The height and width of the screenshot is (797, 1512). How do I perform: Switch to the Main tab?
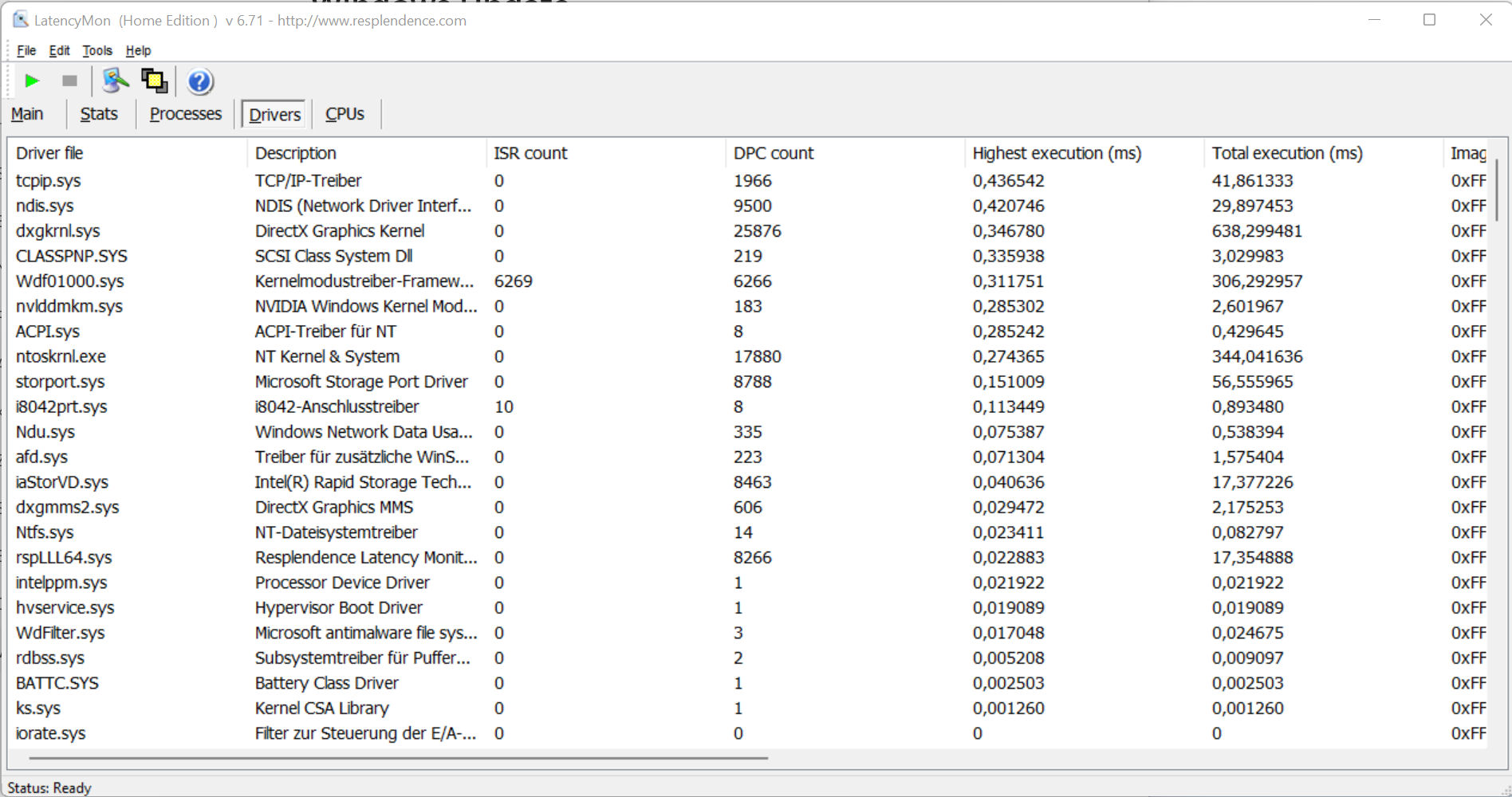click(x=27, y=114)
